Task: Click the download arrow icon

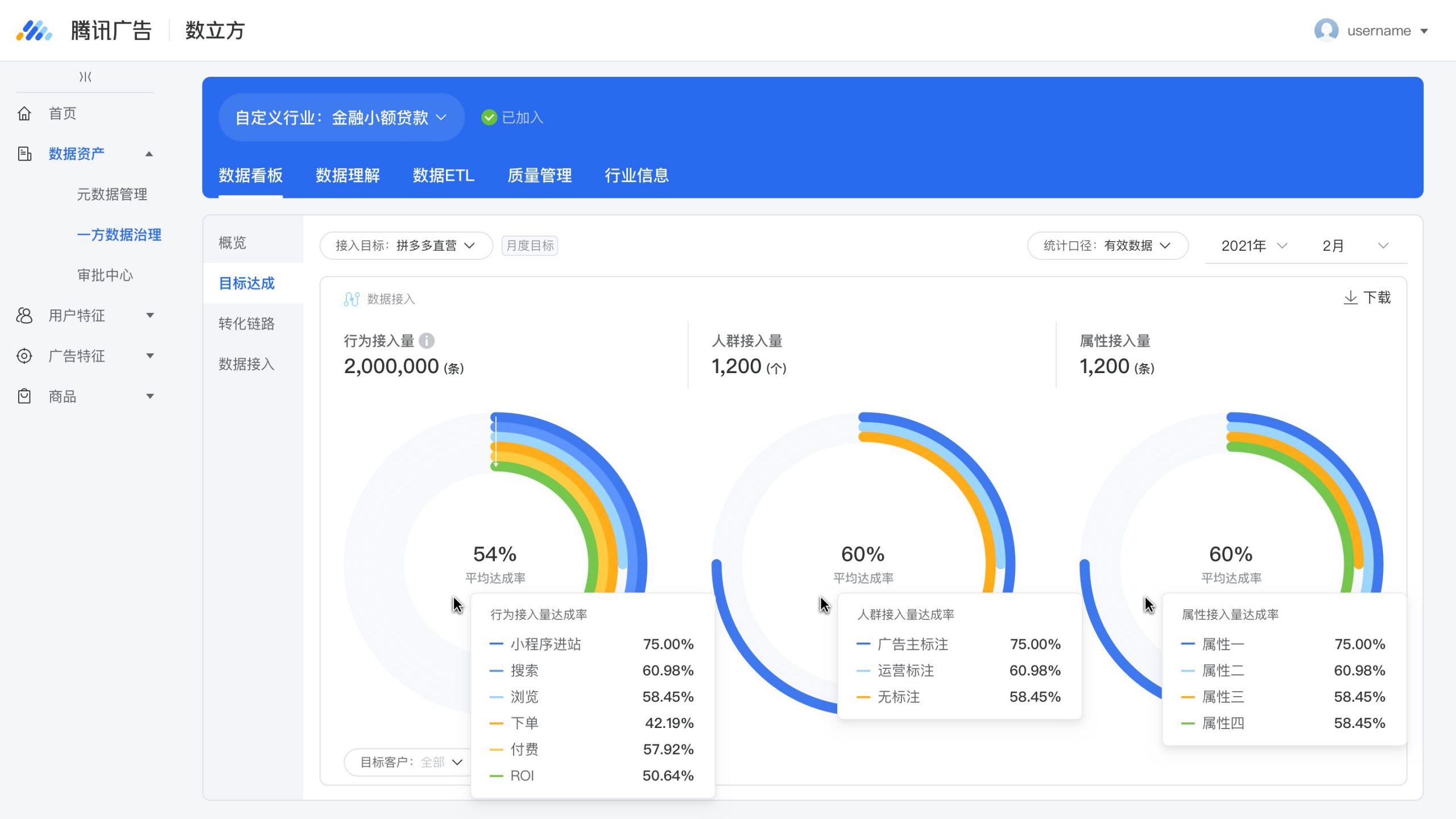Action: (1350, 297)
